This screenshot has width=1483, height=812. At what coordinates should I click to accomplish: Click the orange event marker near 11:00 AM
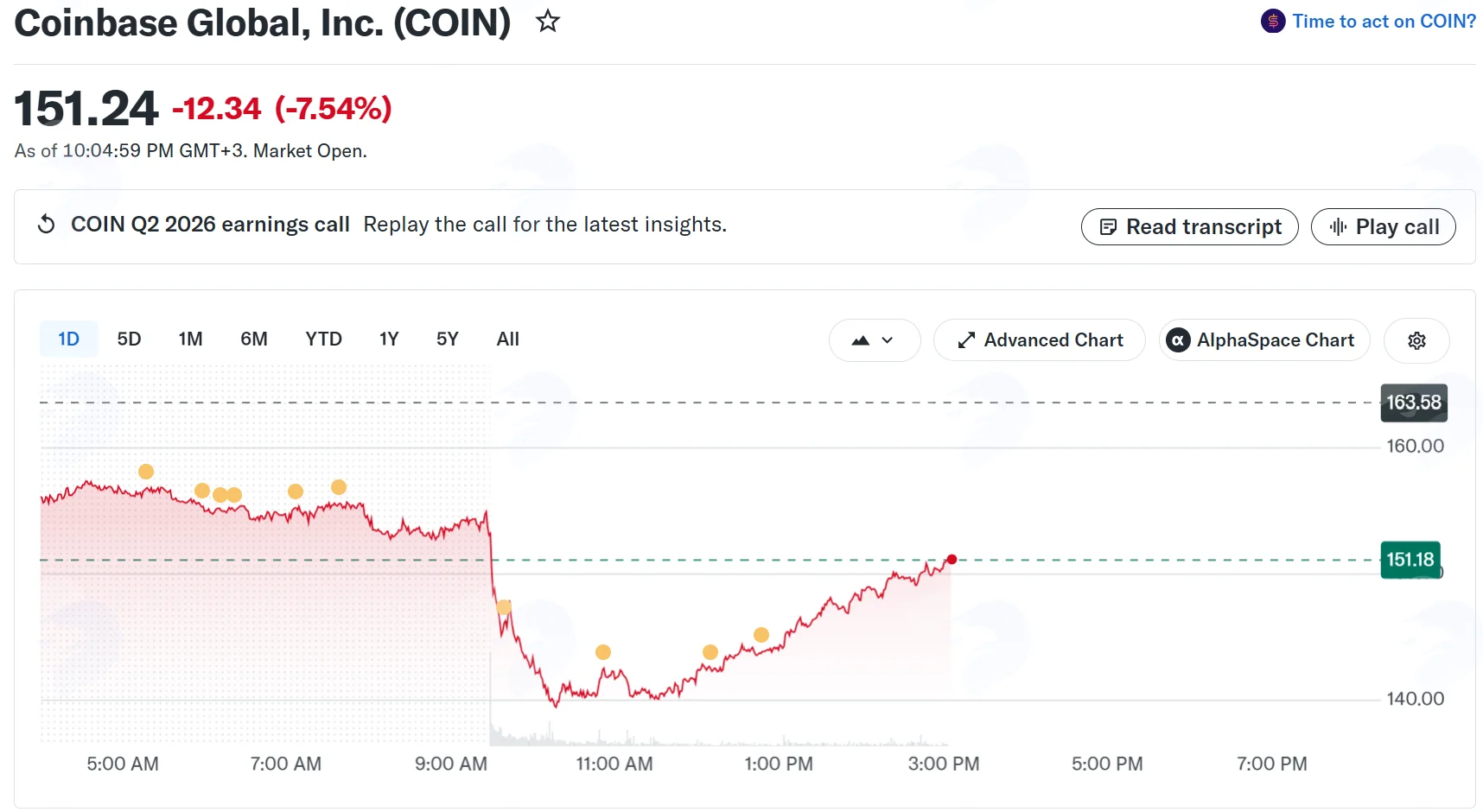tap(603, 652)
